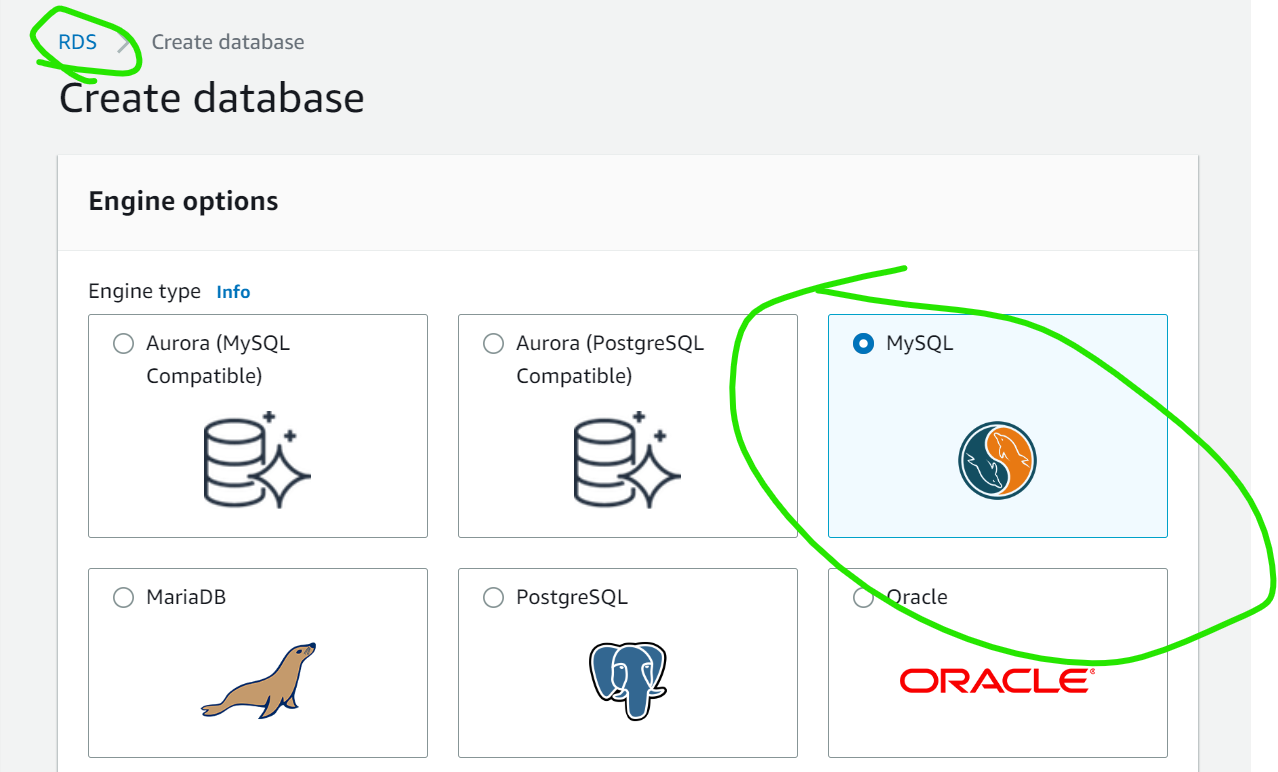The width and height of the screenshot is (1278, 772).
Task: Select the MySQL radio button
Action: click(862, 344)
